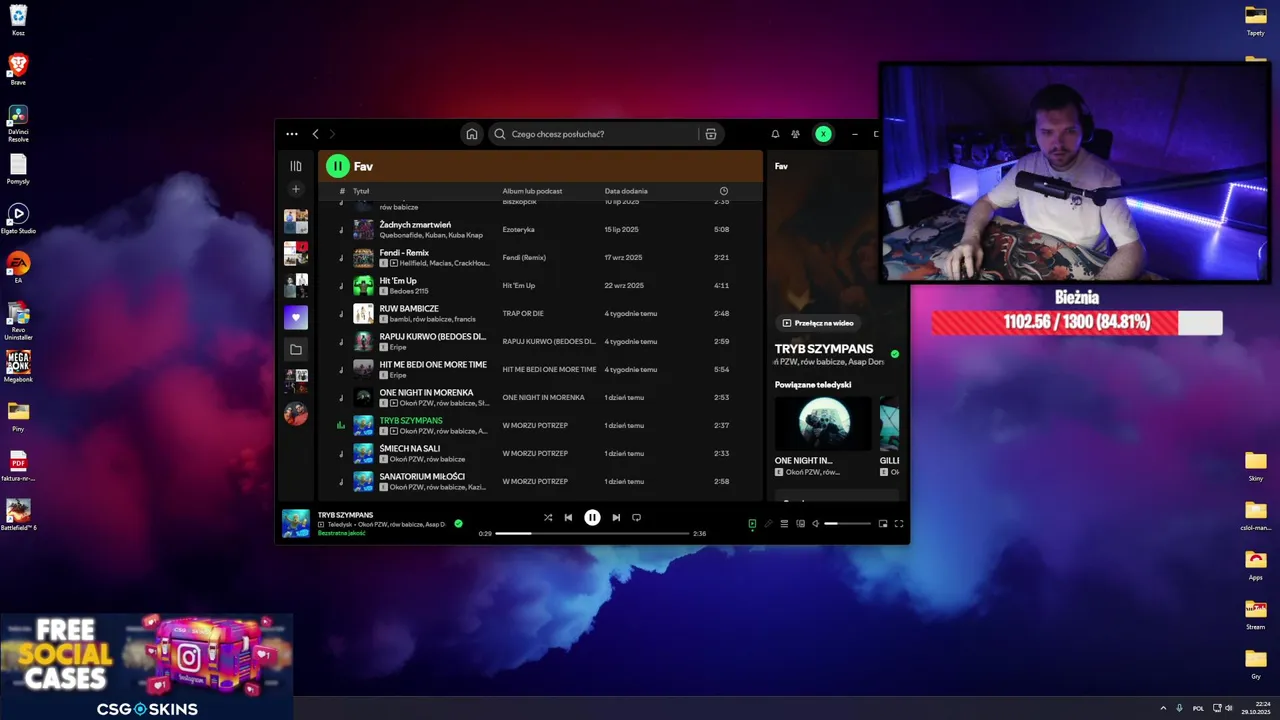Open the album link "TRAP OR DIE"
Screen dimensions: 1280x720
(x=523, y=313)
